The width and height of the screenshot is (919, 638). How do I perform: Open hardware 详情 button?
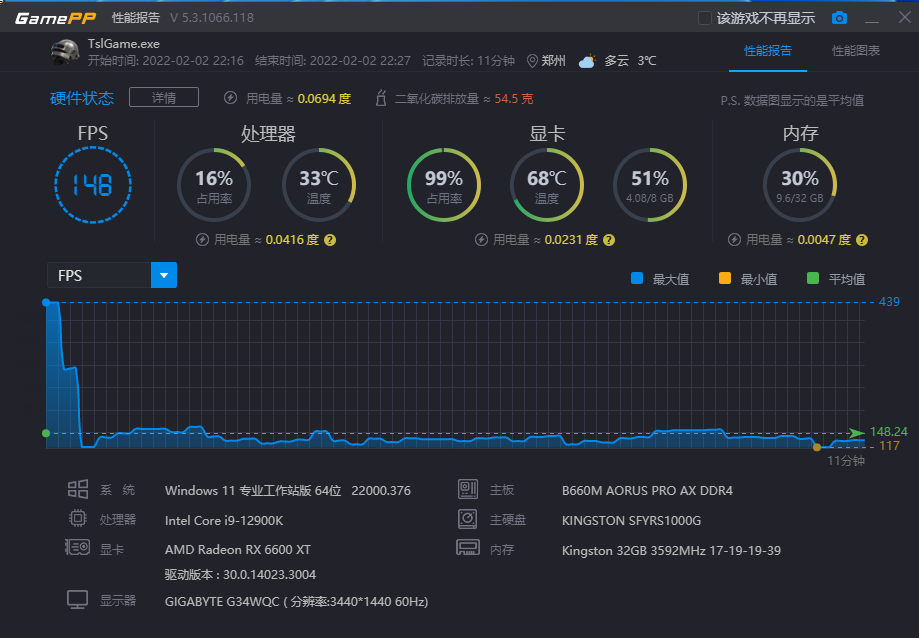click(x=164, y=97)
